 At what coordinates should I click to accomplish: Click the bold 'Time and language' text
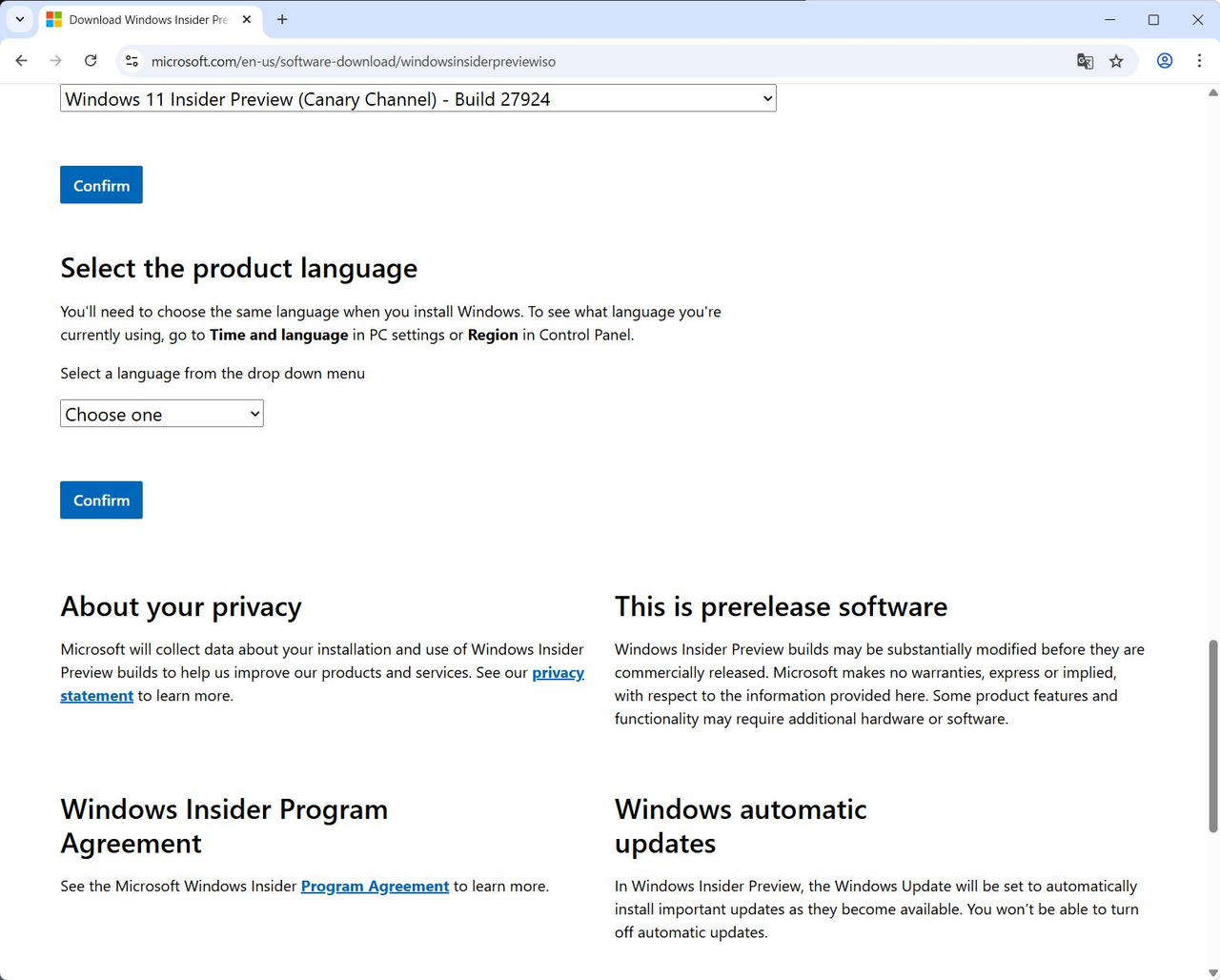[279, 336]
